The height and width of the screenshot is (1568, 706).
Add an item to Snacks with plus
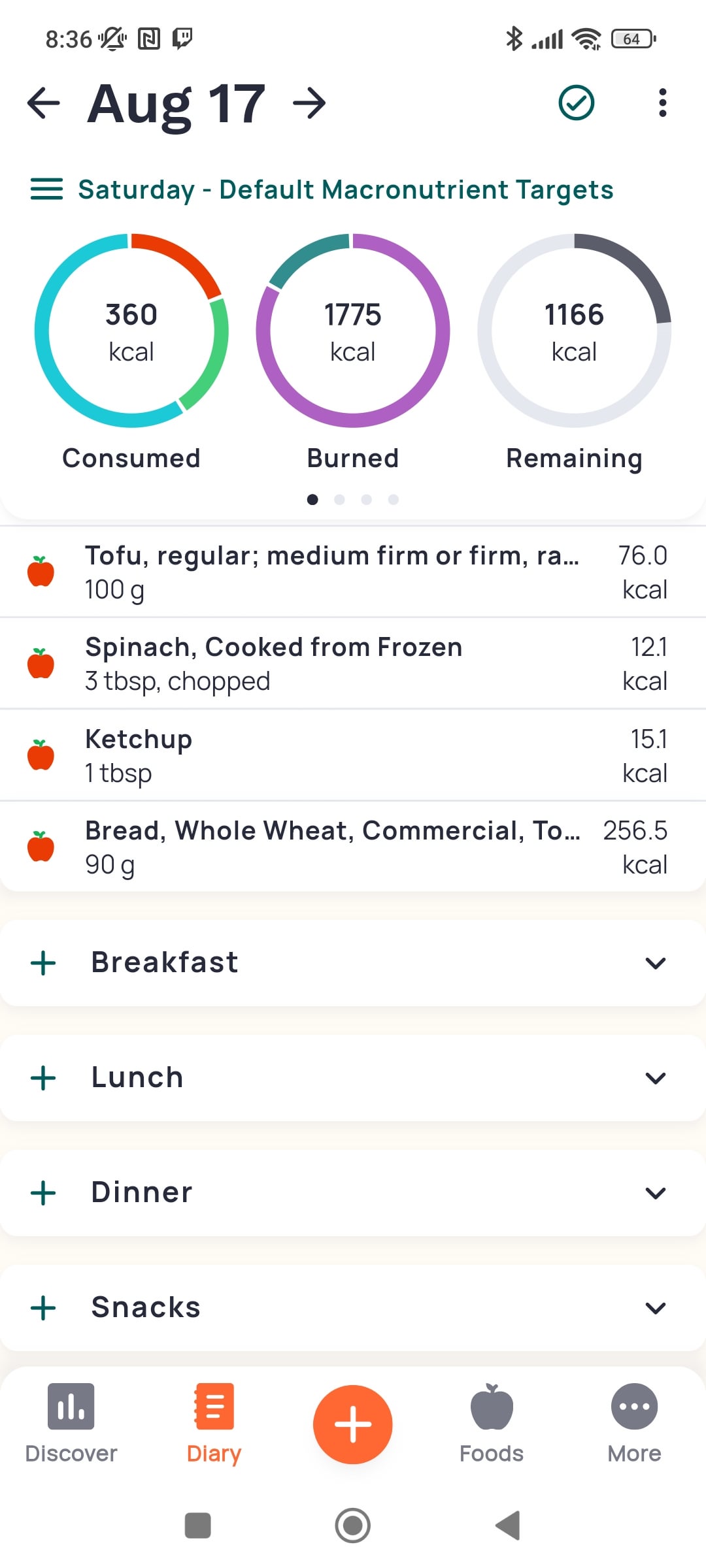click(x=43, y=1308)
